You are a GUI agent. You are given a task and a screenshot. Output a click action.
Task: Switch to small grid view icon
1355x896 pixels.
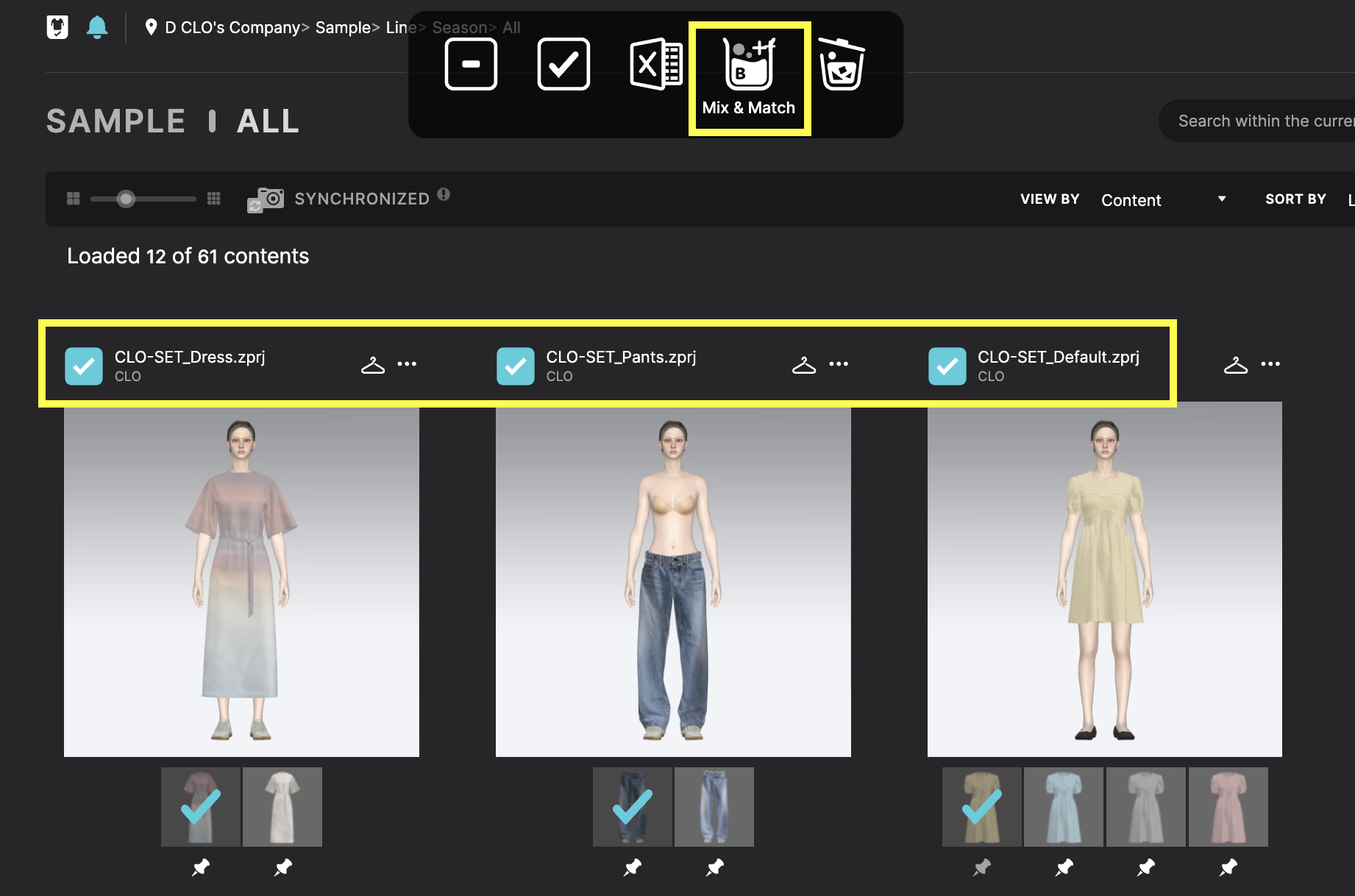pos(214,199)
